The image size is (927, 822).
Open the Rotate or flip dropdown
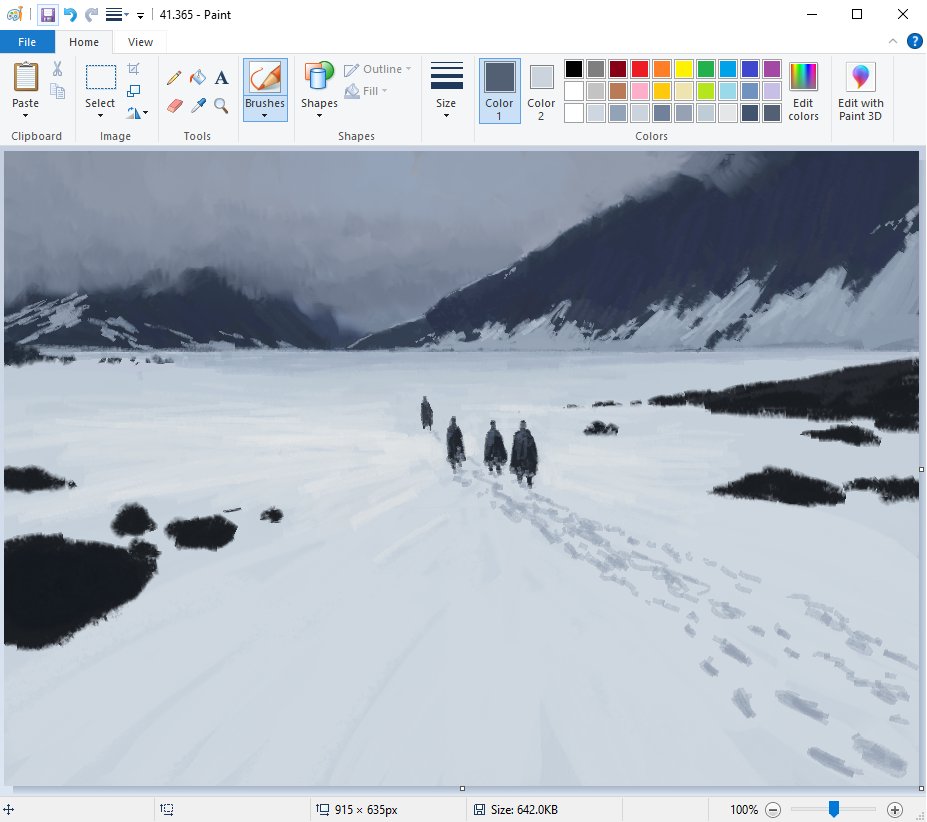(x=137, y=112)
